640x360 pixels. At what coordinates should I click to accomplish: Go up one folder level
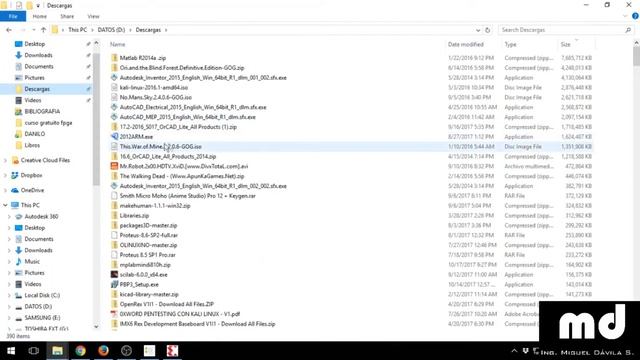[x=43, y=30]
